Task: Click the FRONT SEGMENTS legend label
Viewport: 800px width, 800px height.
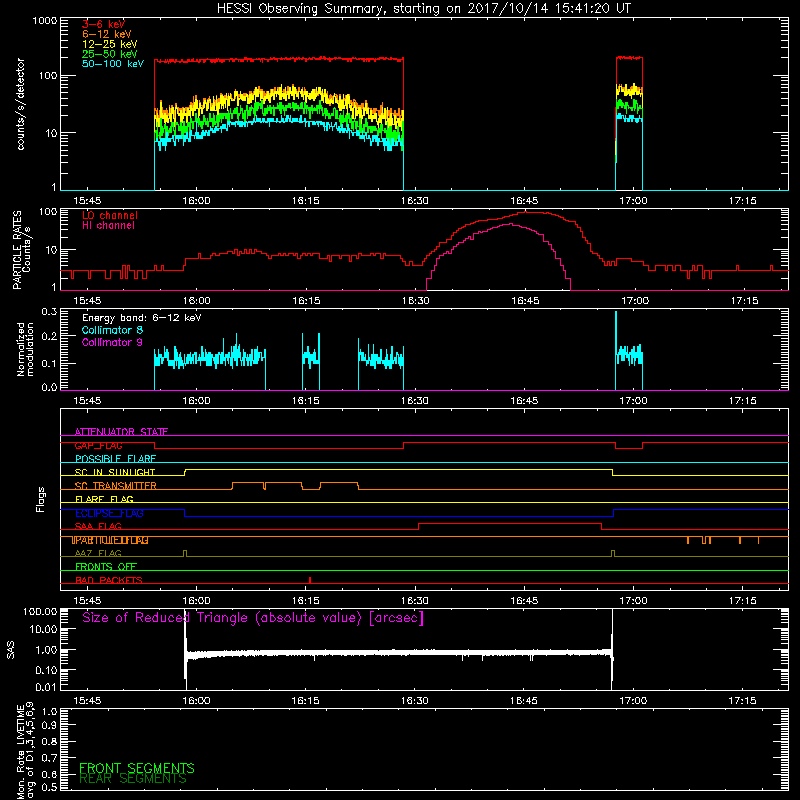Action: [137, 768]
